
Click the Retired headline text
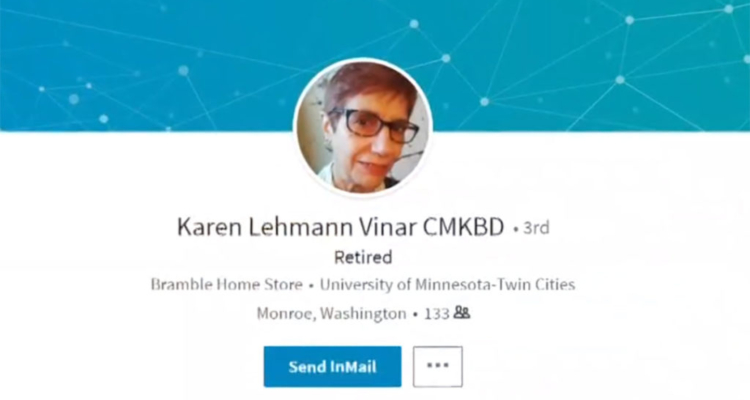[363, 257]
